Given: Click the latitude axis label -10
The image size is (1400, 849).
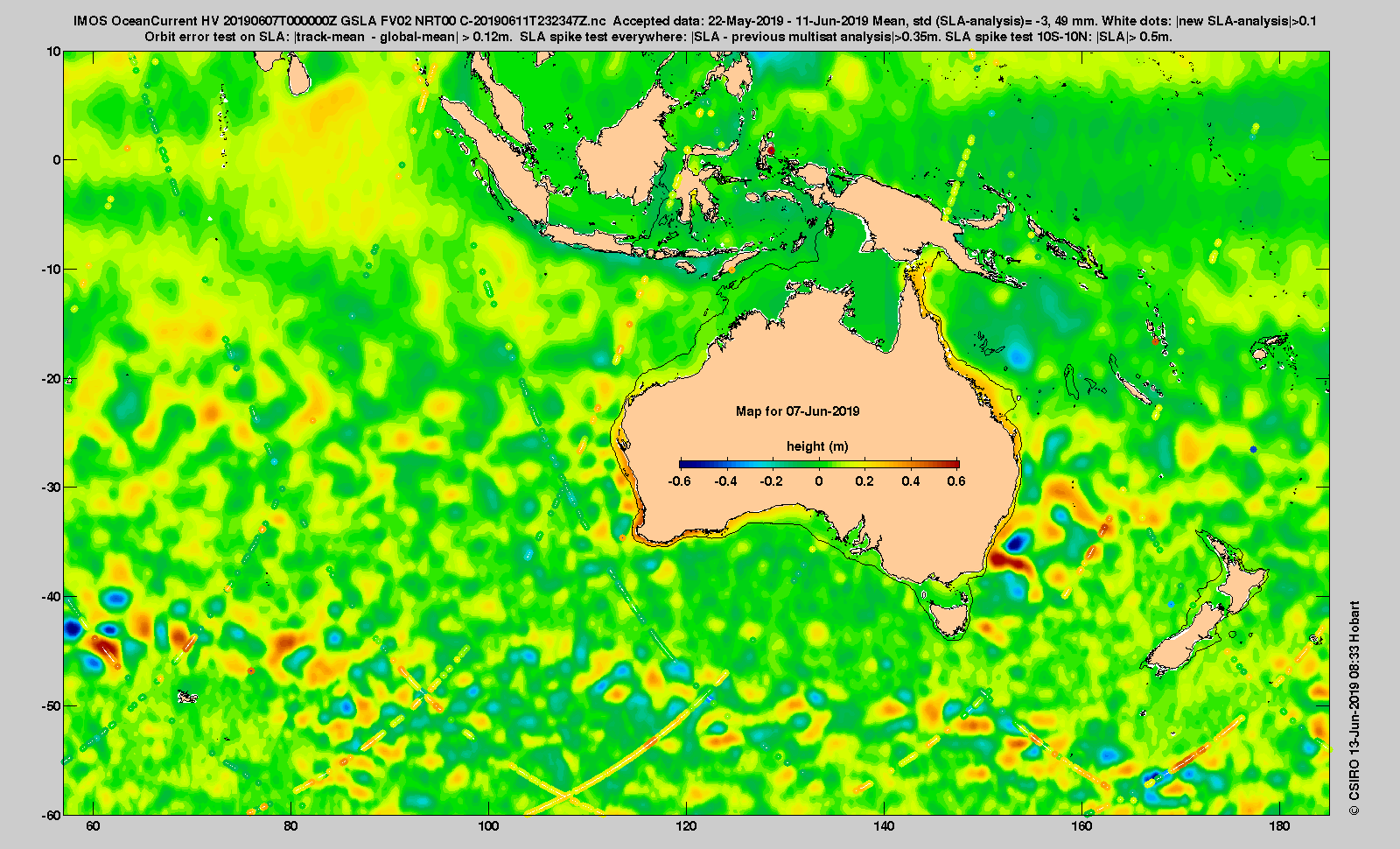Looking at the screenshot, I should click(52, 270).
